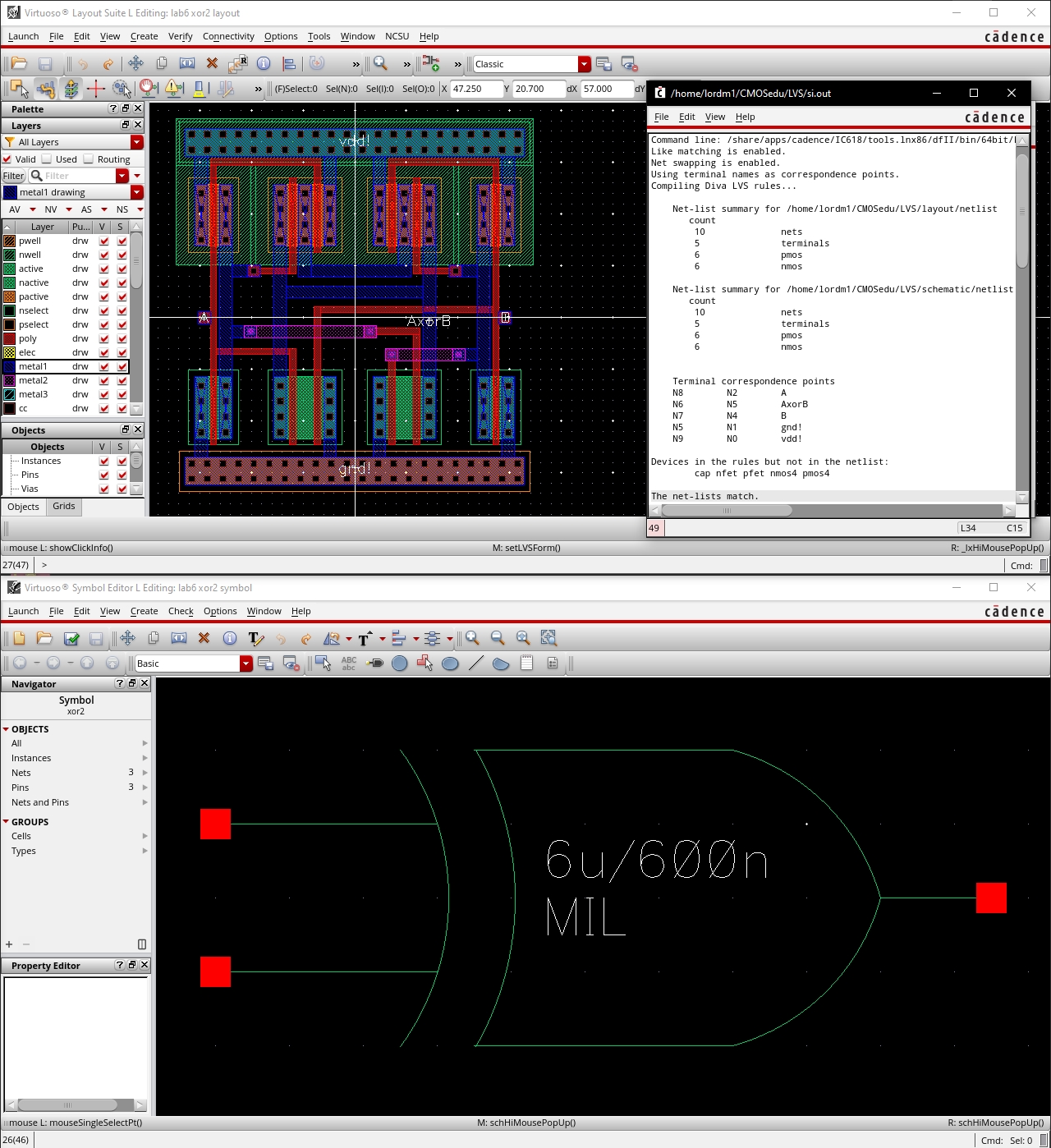Switch to the Grids tab
Screen dimensions: 1051x1148
64,507
